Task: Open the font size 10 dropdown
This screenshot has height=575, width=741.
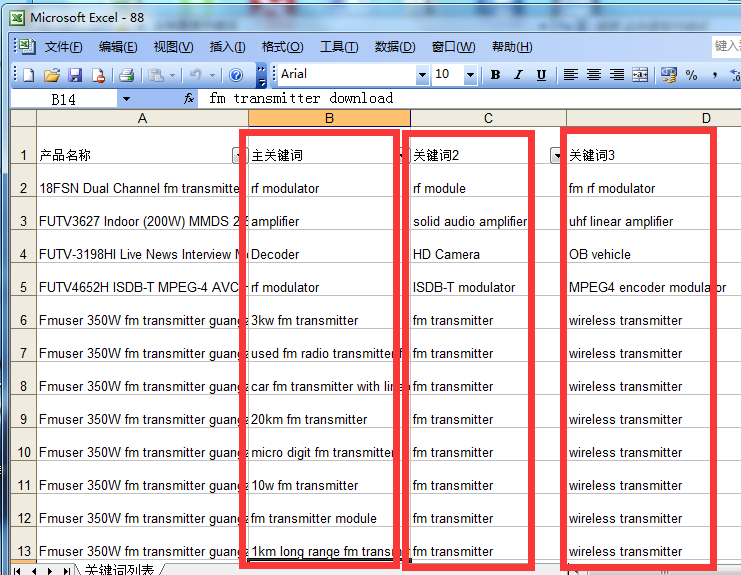Action: pos(470,75)
